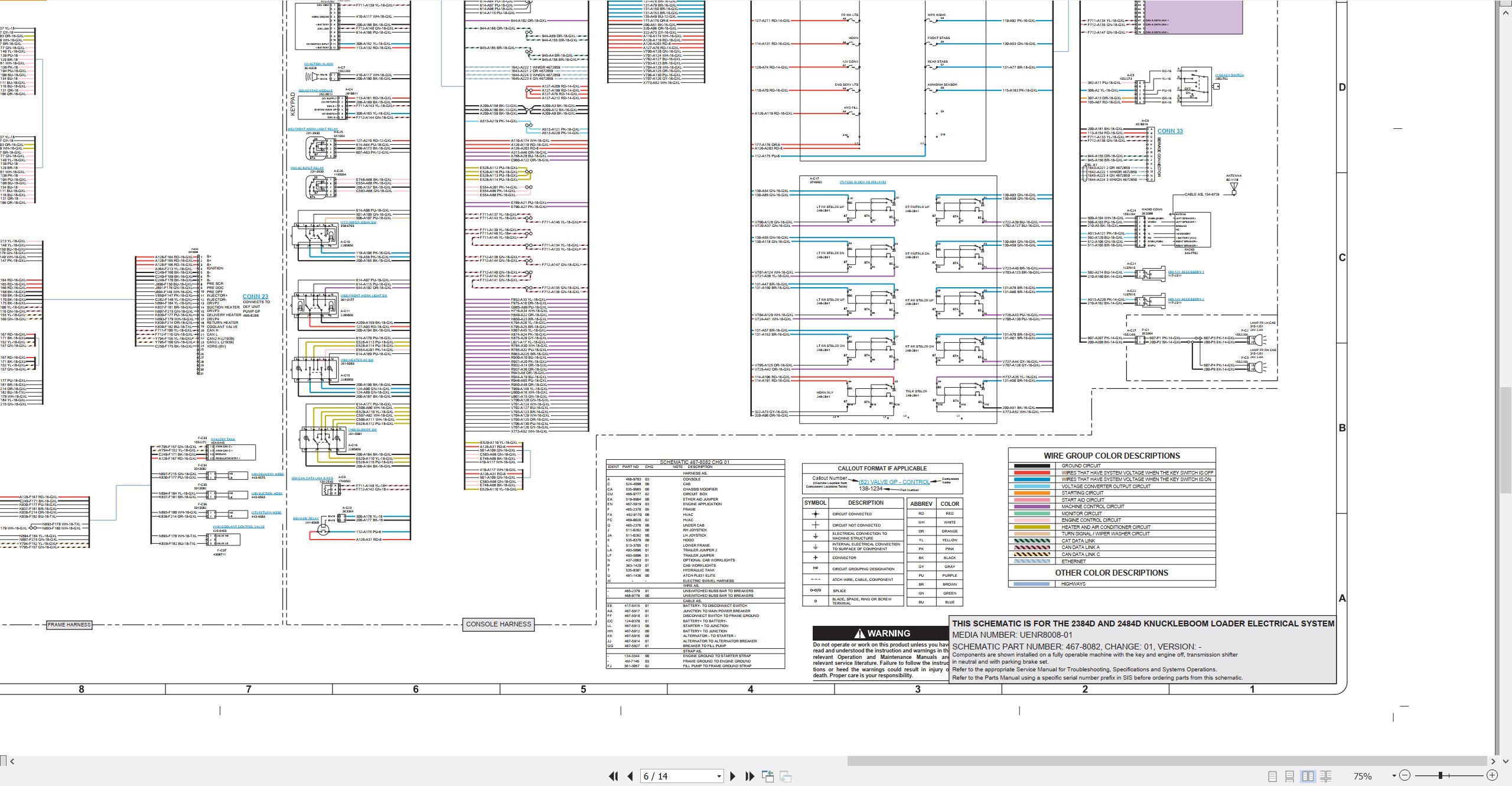The height and width of the screenshot is (786, 1512).
Task: Click the WIRE GROUP COLOR DESCRIPTIONS heading
Action: tap(1112, 456)
